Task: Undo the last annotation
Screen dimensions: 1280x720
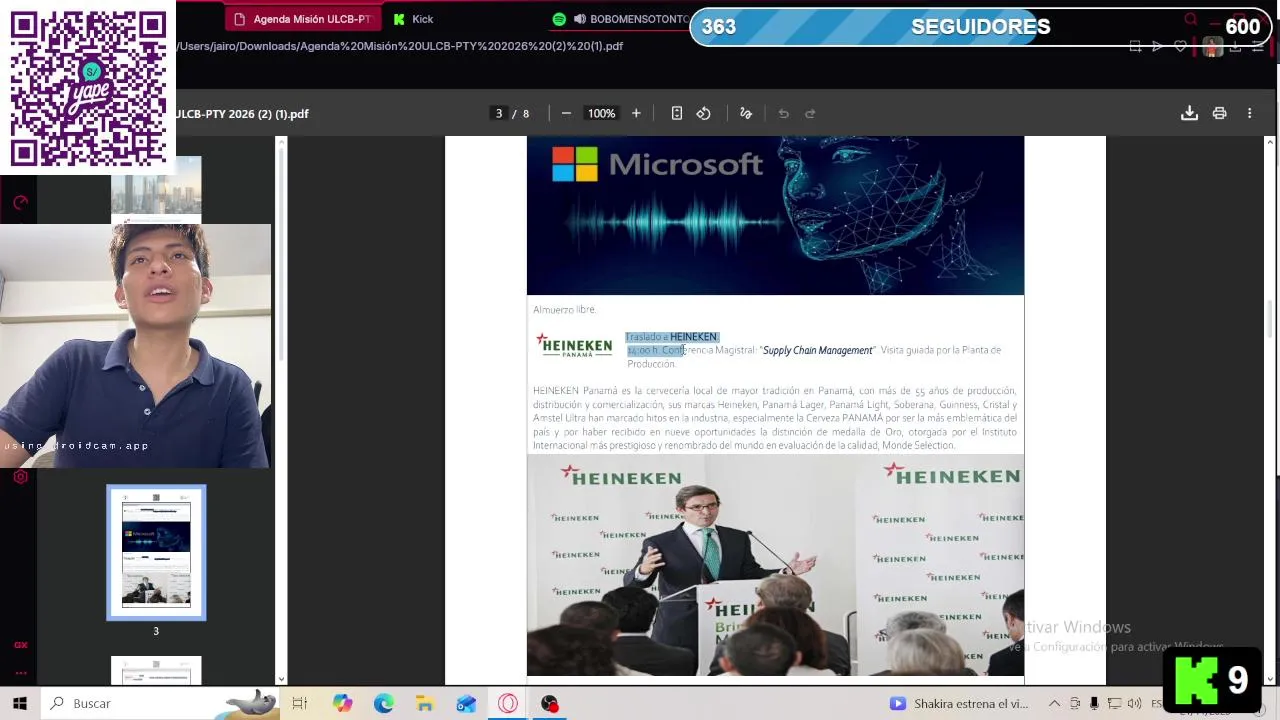Action: click(x=784, y=113)
